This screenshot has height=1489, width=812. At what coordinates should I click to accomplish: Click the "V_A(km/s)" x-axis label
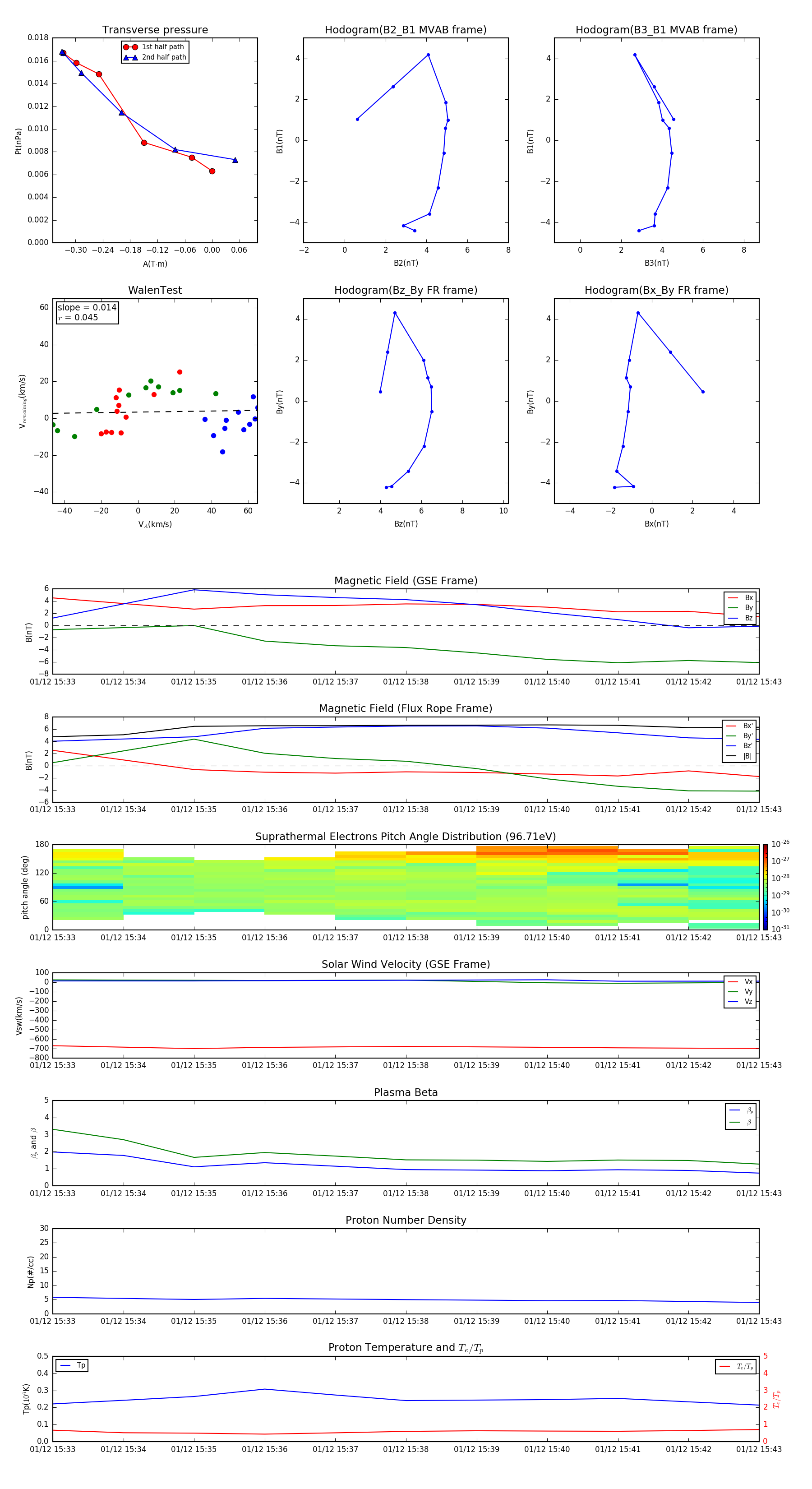155,524
